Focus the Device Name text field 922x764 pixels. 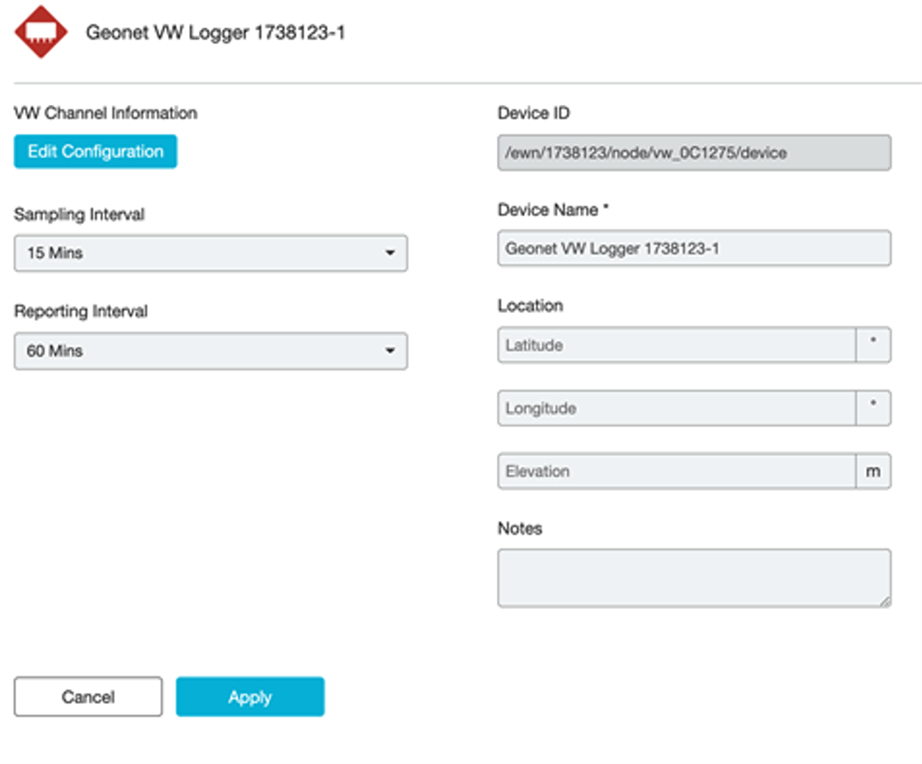694,248
